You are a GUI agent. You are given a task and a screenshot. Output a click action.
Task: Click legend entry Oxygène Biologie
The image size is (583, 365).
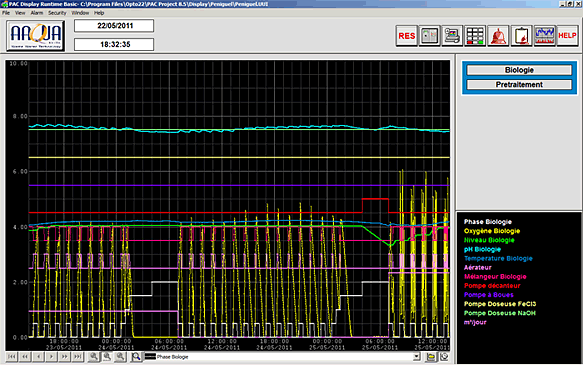coord(492,231)
